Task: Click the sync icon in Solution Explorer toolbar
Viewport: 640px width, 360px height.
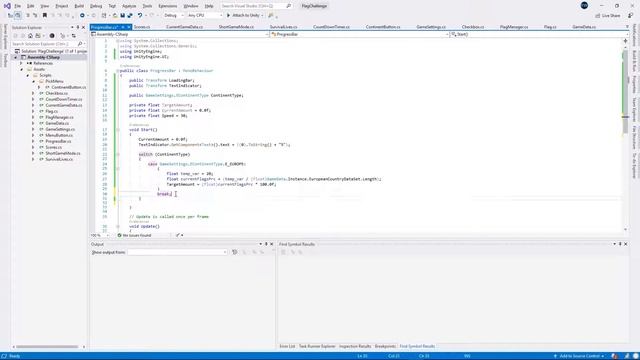Action: (x=74, y=36)
